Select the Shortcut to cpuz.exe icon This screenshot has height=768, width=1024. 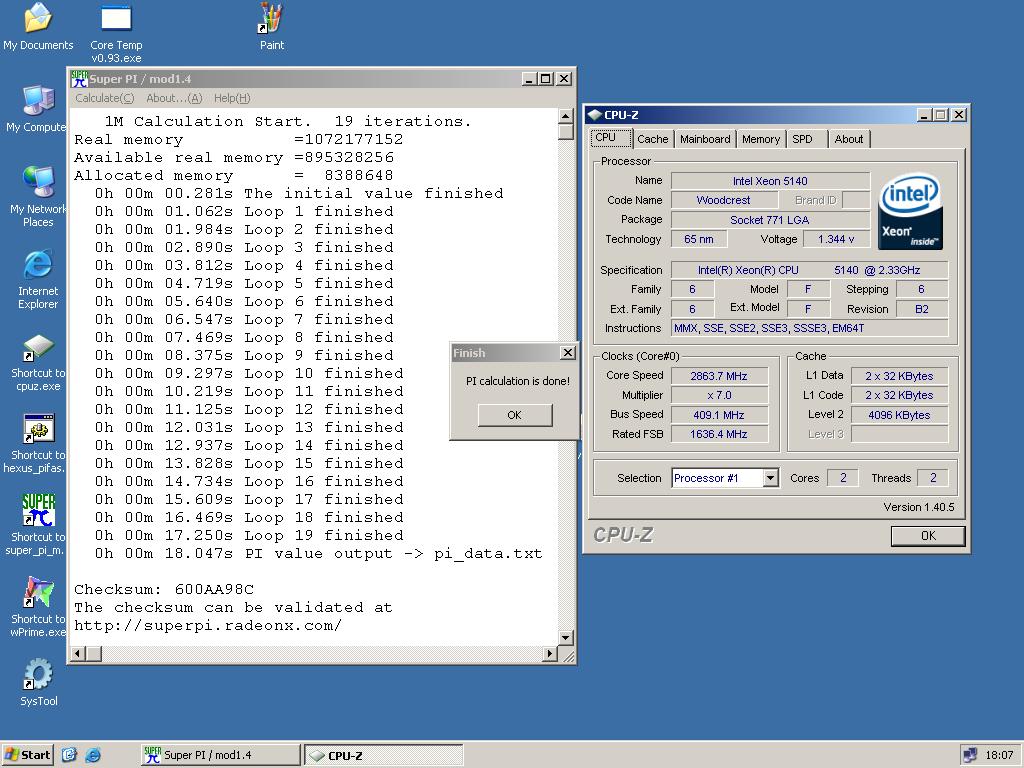(x=38, y=362)
